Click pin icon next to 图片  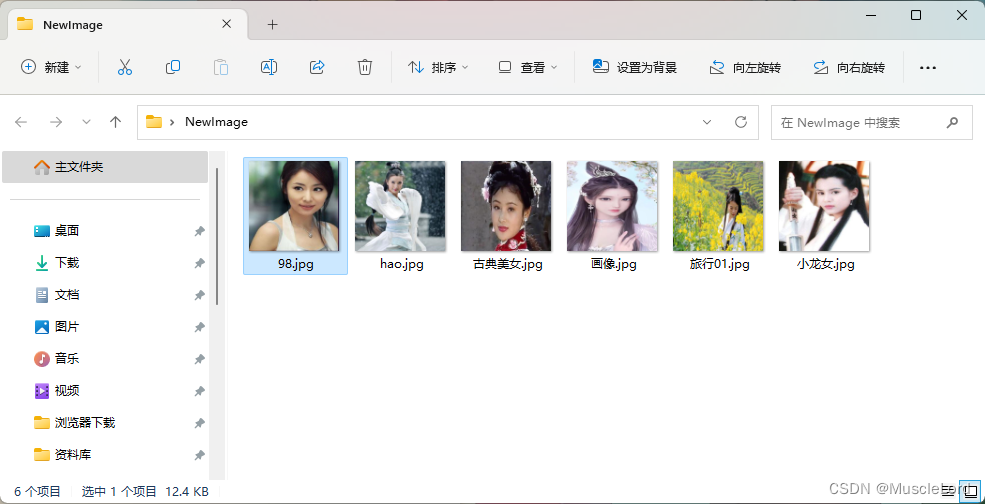(x=199, y=327)
